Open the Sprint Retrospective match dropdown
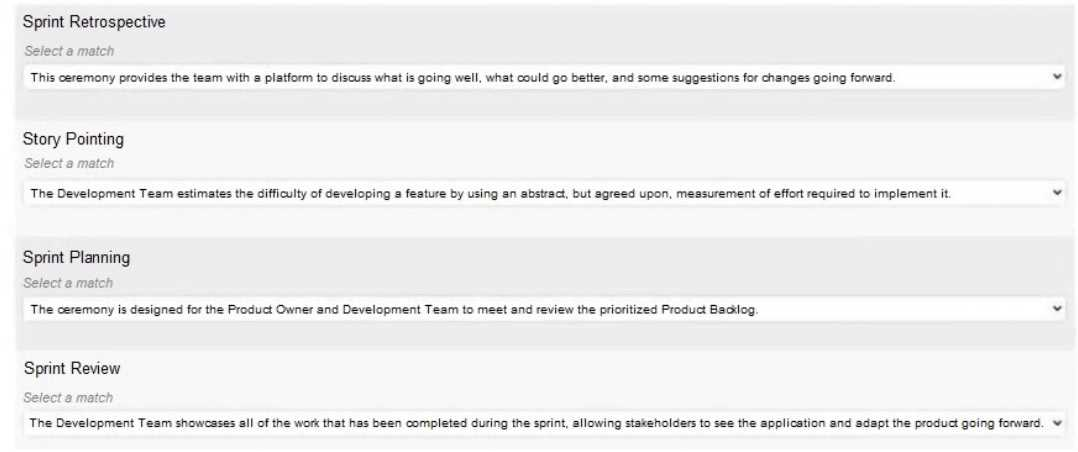This screenshot has height=452, width=1078. (x=540, y=77)
